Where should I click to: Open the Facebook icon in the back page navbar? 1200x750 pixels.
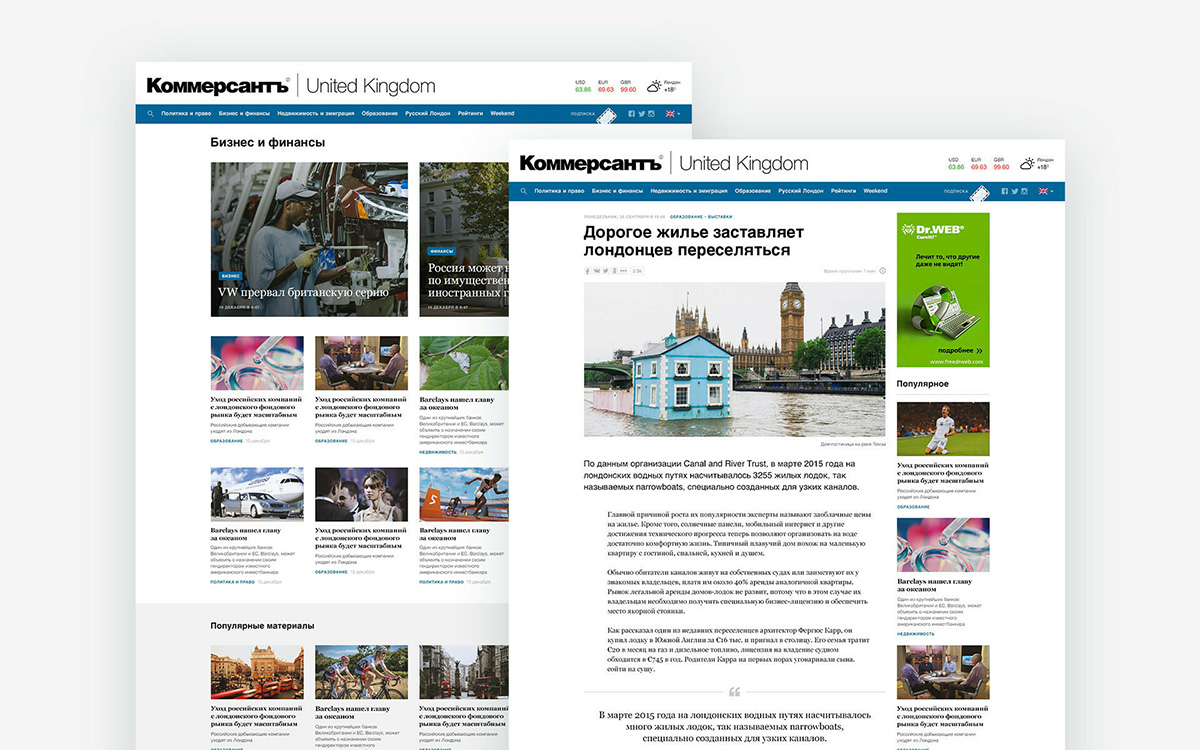(x=631, y=114)
